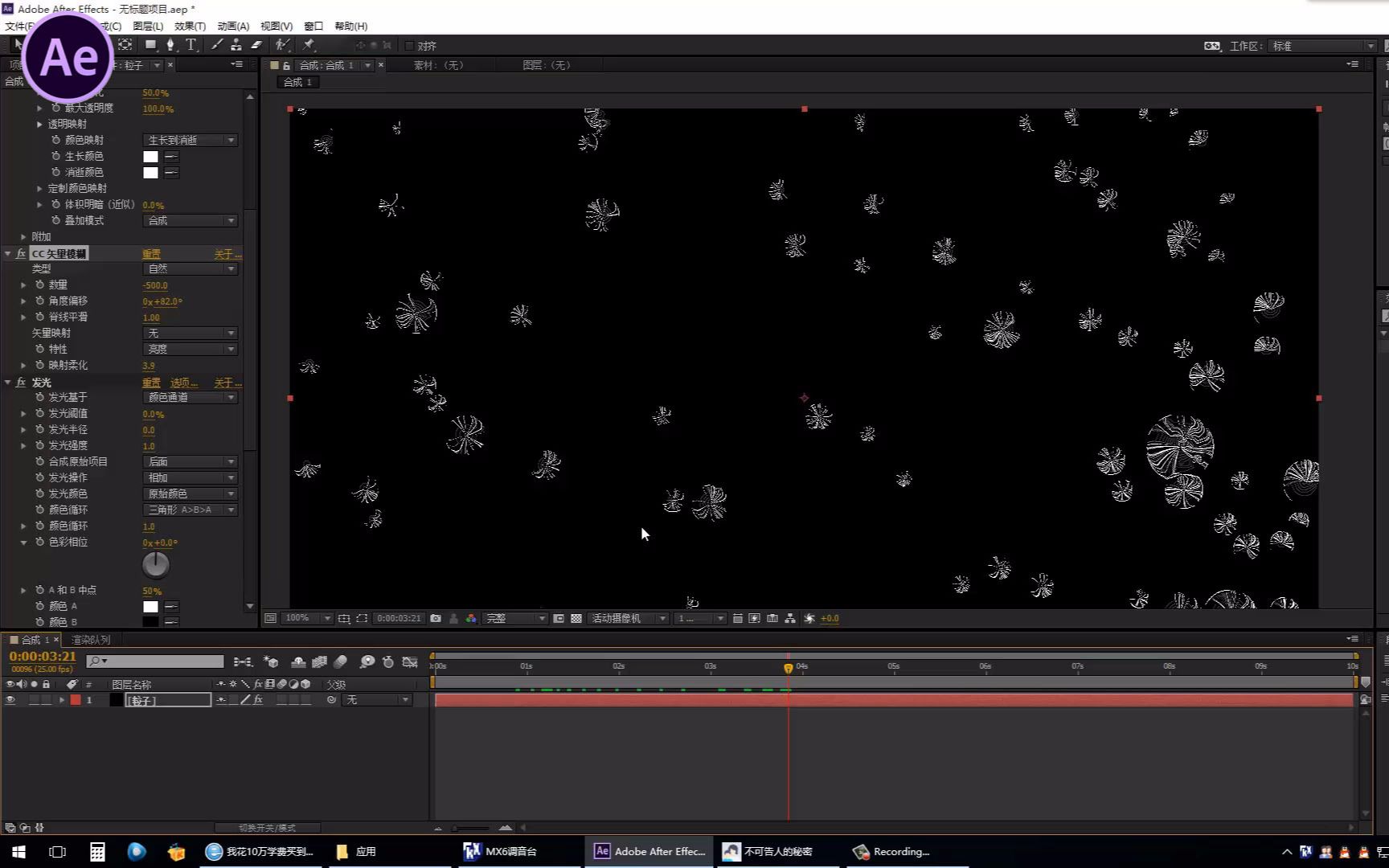Image resolution: width=1389 pixels, height=868 pixels.
Task: Hide the 粒子 layer with the eye toggle
Action: coord(10,699)
